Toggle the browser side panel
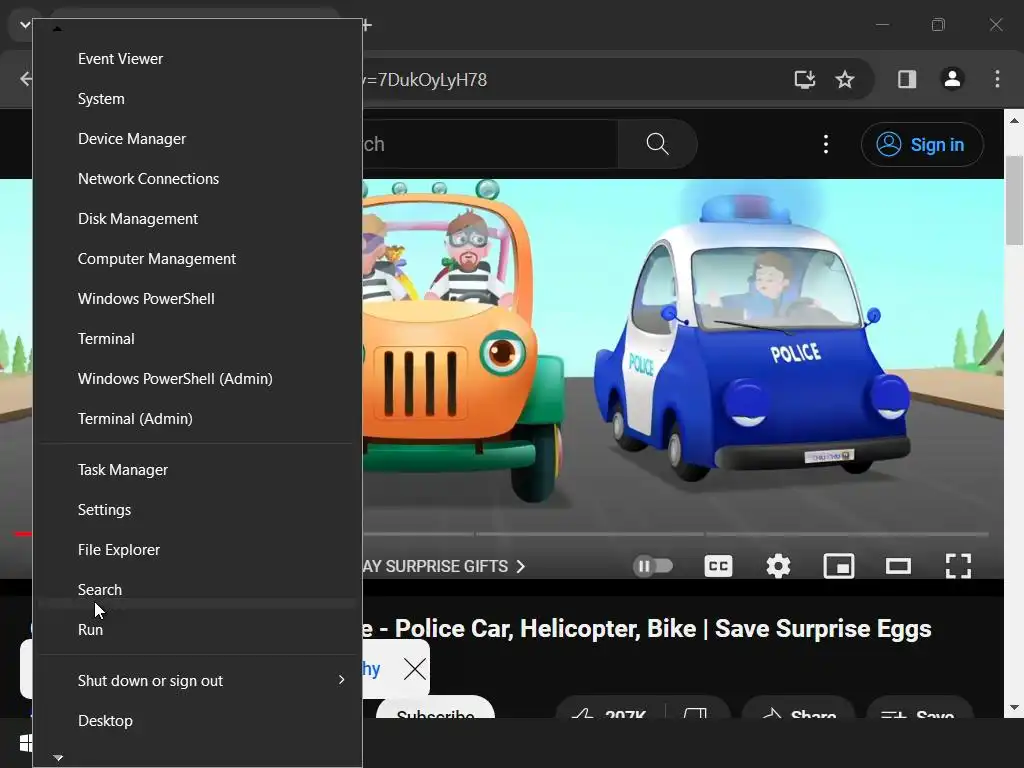 [906, 79]
